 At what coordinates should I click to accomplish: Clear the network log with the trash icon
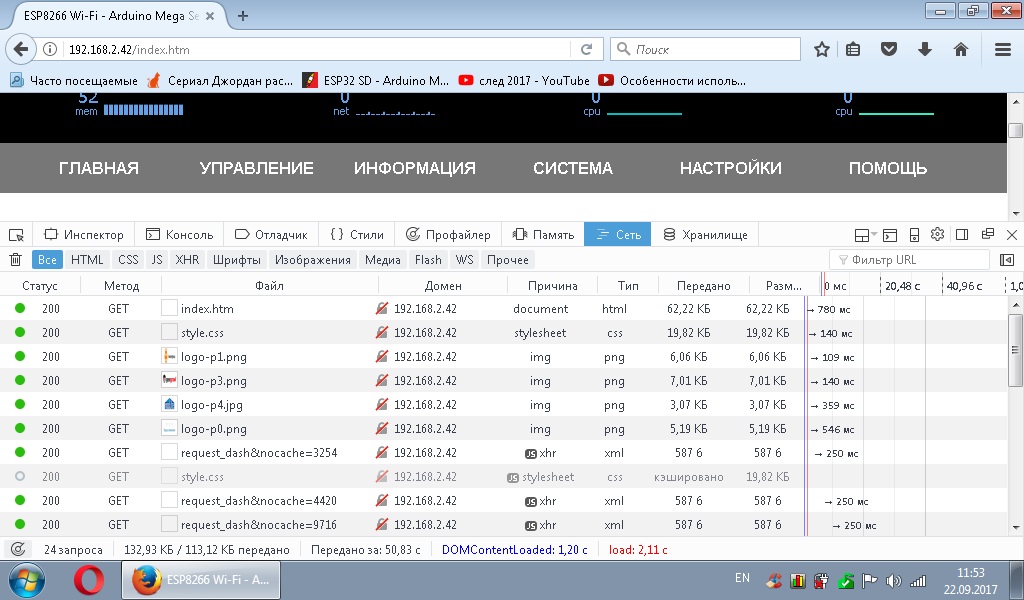(x=16, y=260)
